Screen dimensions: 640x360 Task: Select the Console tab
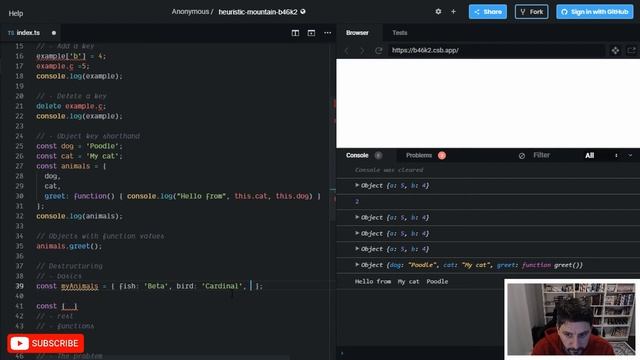coord(357,156)
